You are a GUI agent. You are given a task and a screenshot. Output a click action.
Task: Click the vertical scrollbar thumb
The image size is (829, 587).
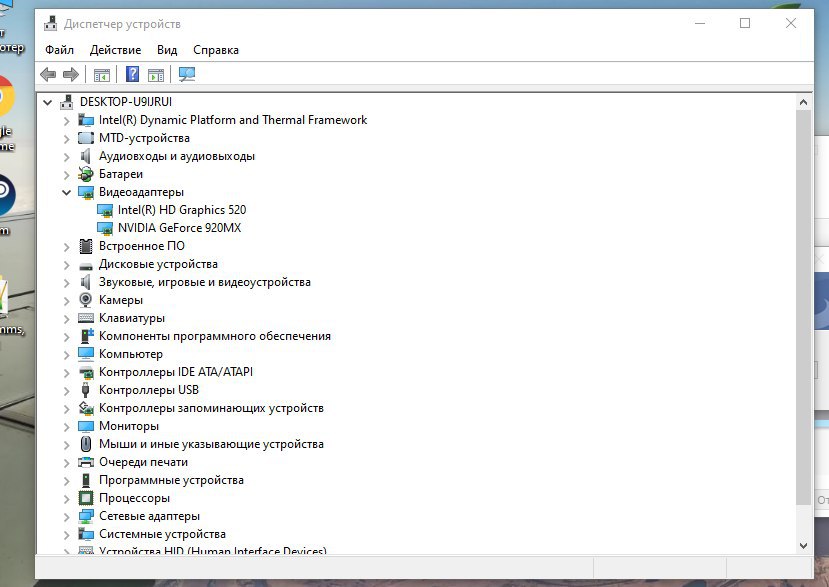(804, 307)
